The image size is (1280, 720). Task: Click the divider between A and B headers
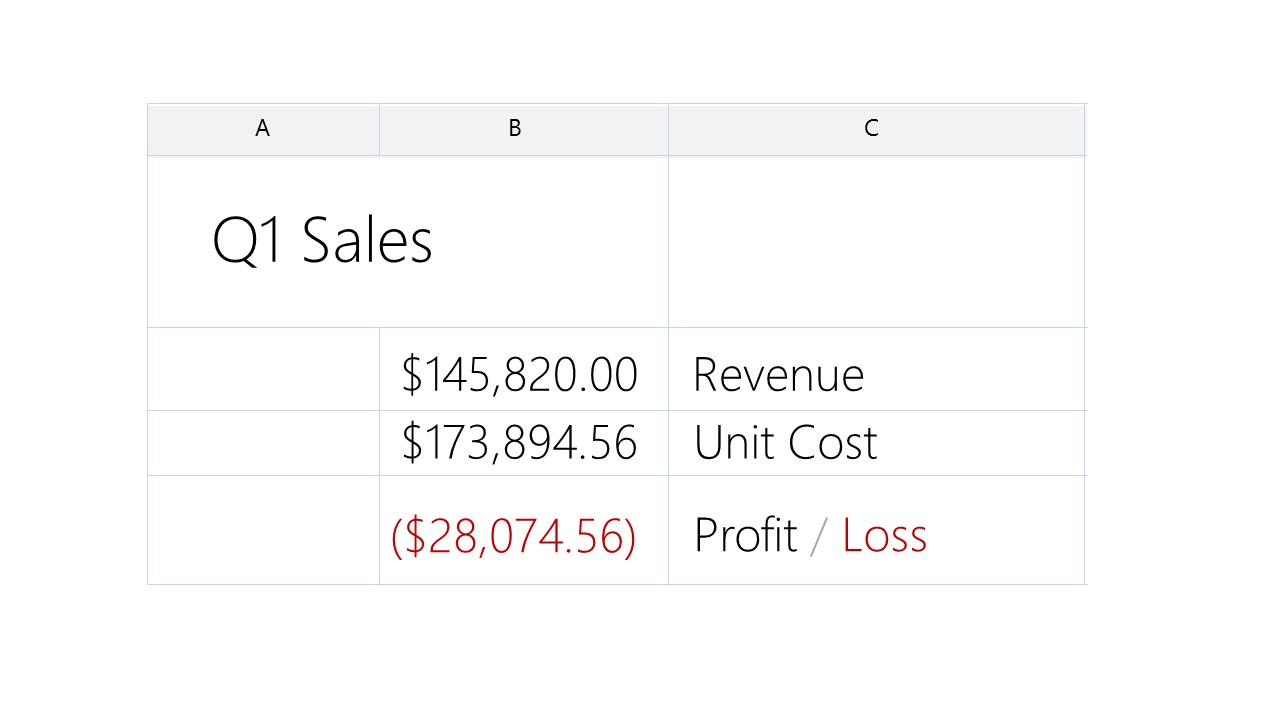pos(379,129)
